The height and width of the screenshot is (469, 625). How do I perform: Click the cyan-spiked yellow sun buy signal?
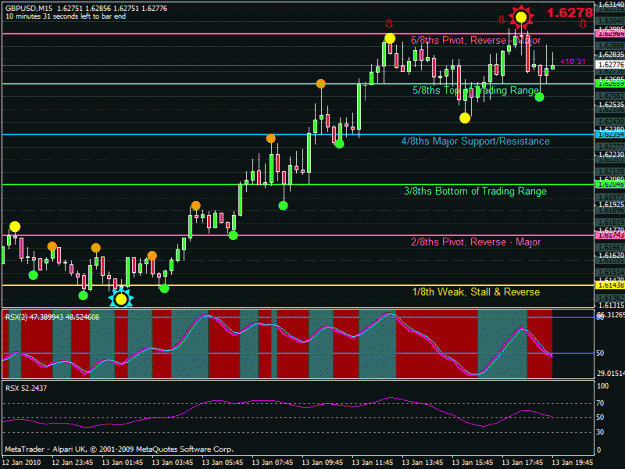click(121, 299)
